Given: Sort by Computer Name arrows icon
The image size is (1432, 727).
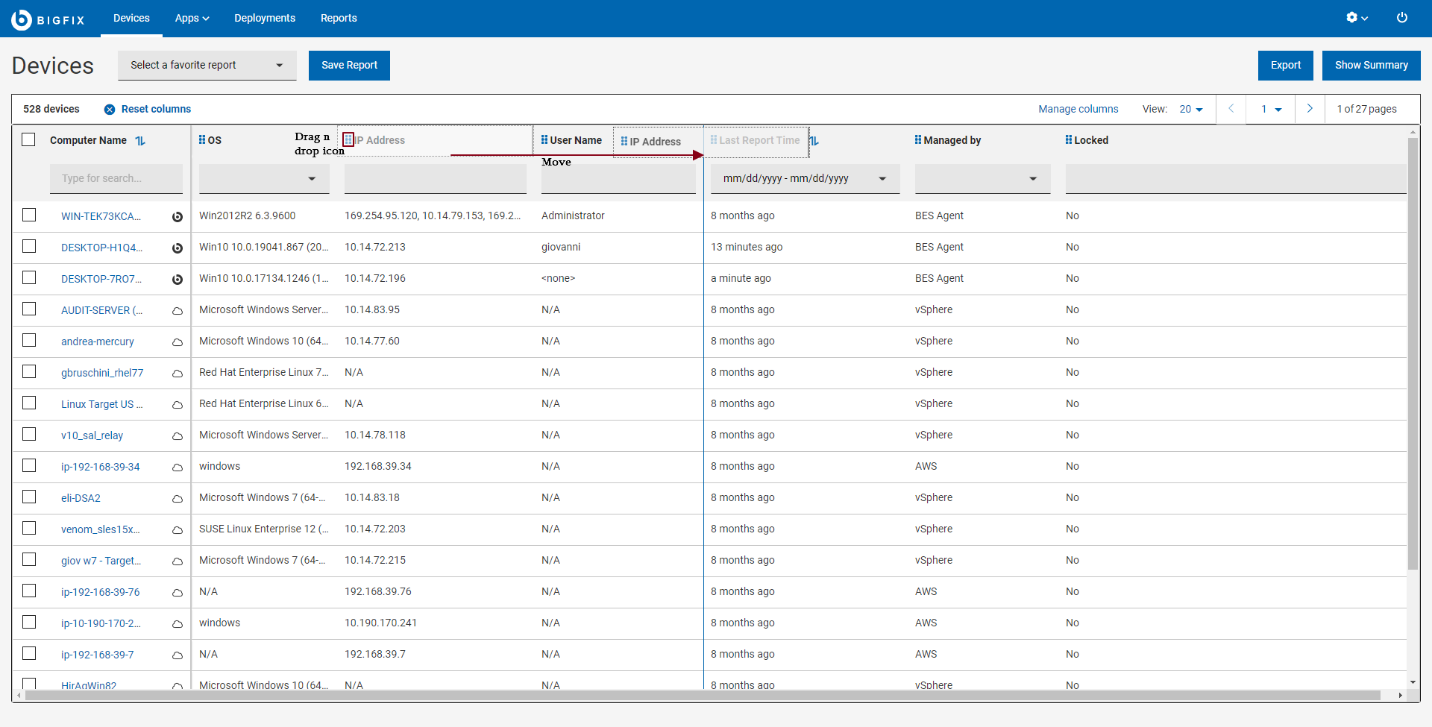Looking at the screenshot, I should tap(140, 140).
